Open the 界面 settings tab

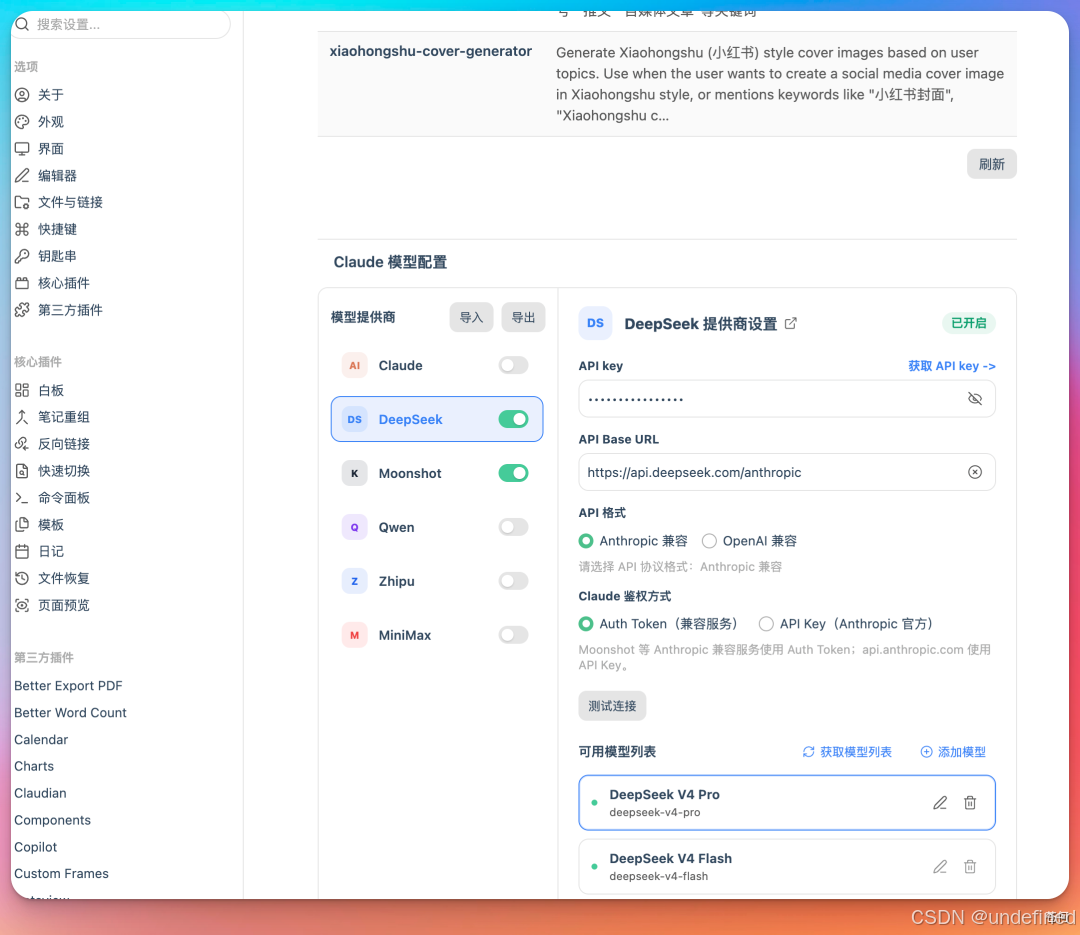tap(50, 149)
